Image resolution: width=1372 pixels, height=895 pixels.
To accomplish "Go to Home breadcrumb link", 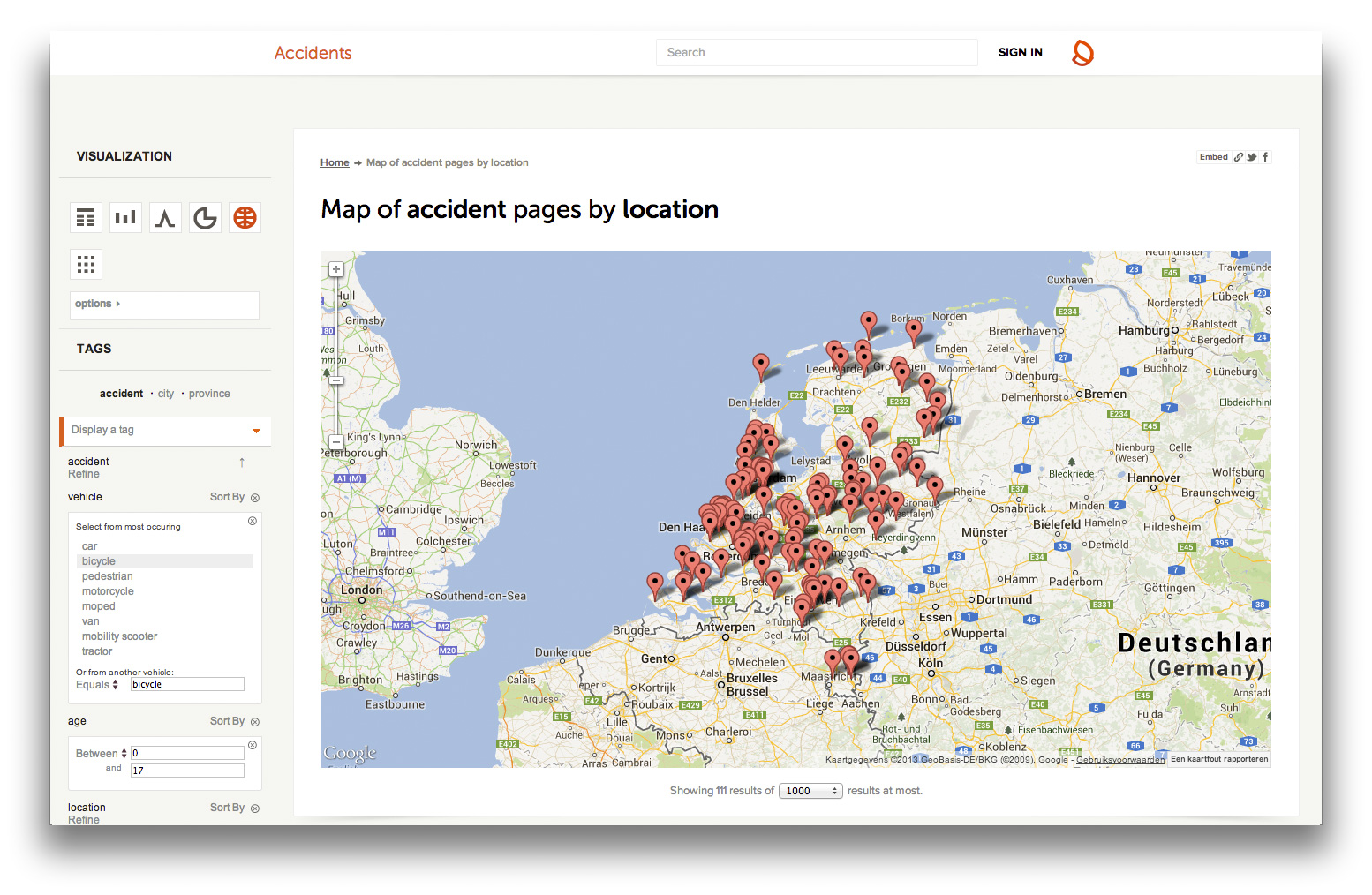I will pyautogui.click(x=335, y=162).
